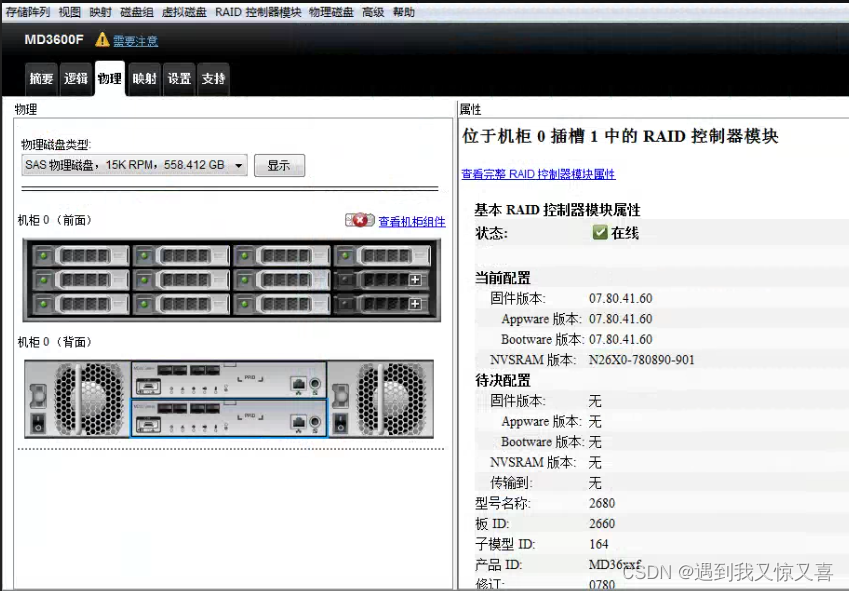
Task: Click the red error enclosure component icon
Action: pos(360,220)
